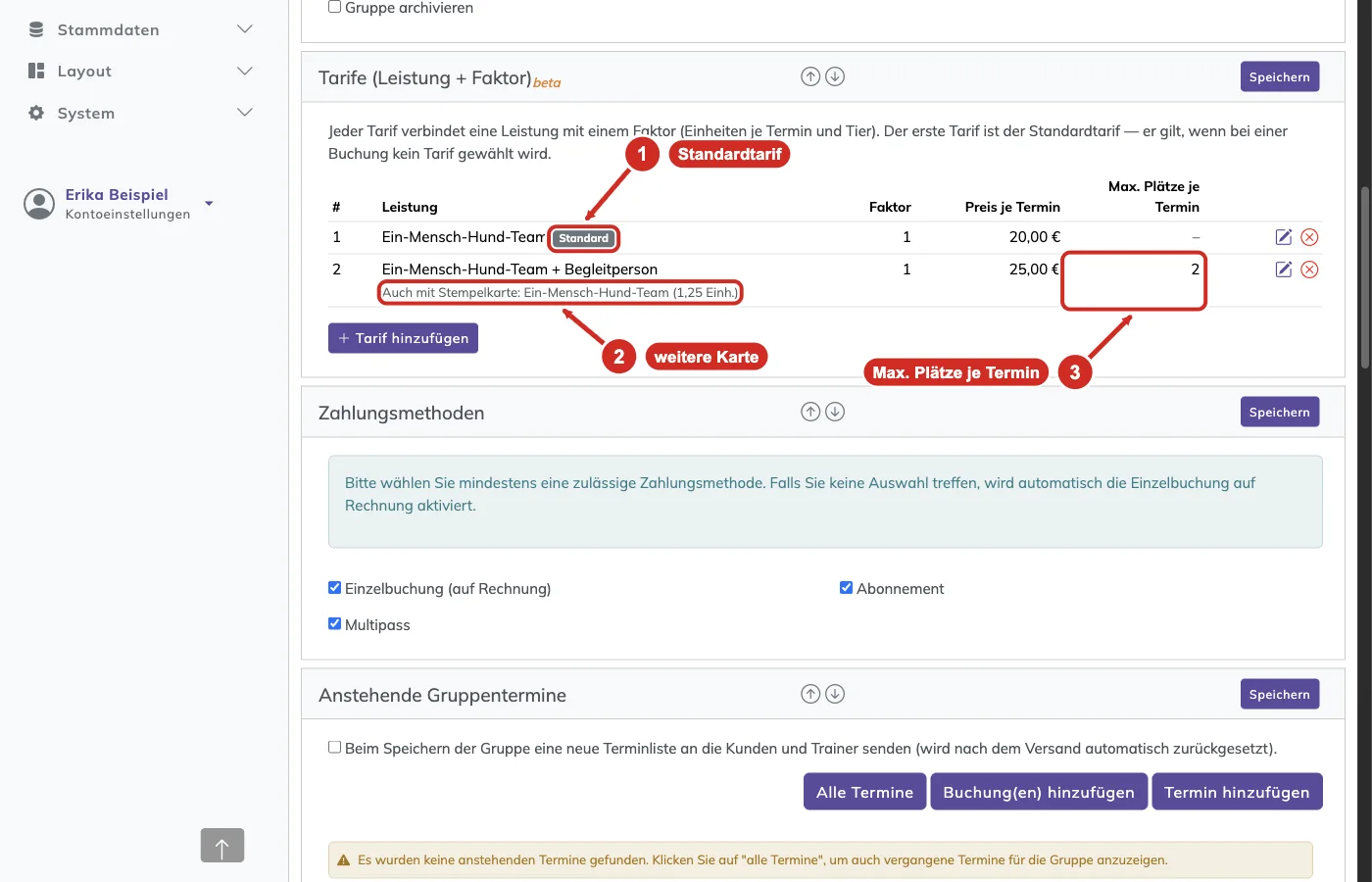Edit the Begleitperson tariff row
The image size is (1372, 882).
tap(1284, 269)
